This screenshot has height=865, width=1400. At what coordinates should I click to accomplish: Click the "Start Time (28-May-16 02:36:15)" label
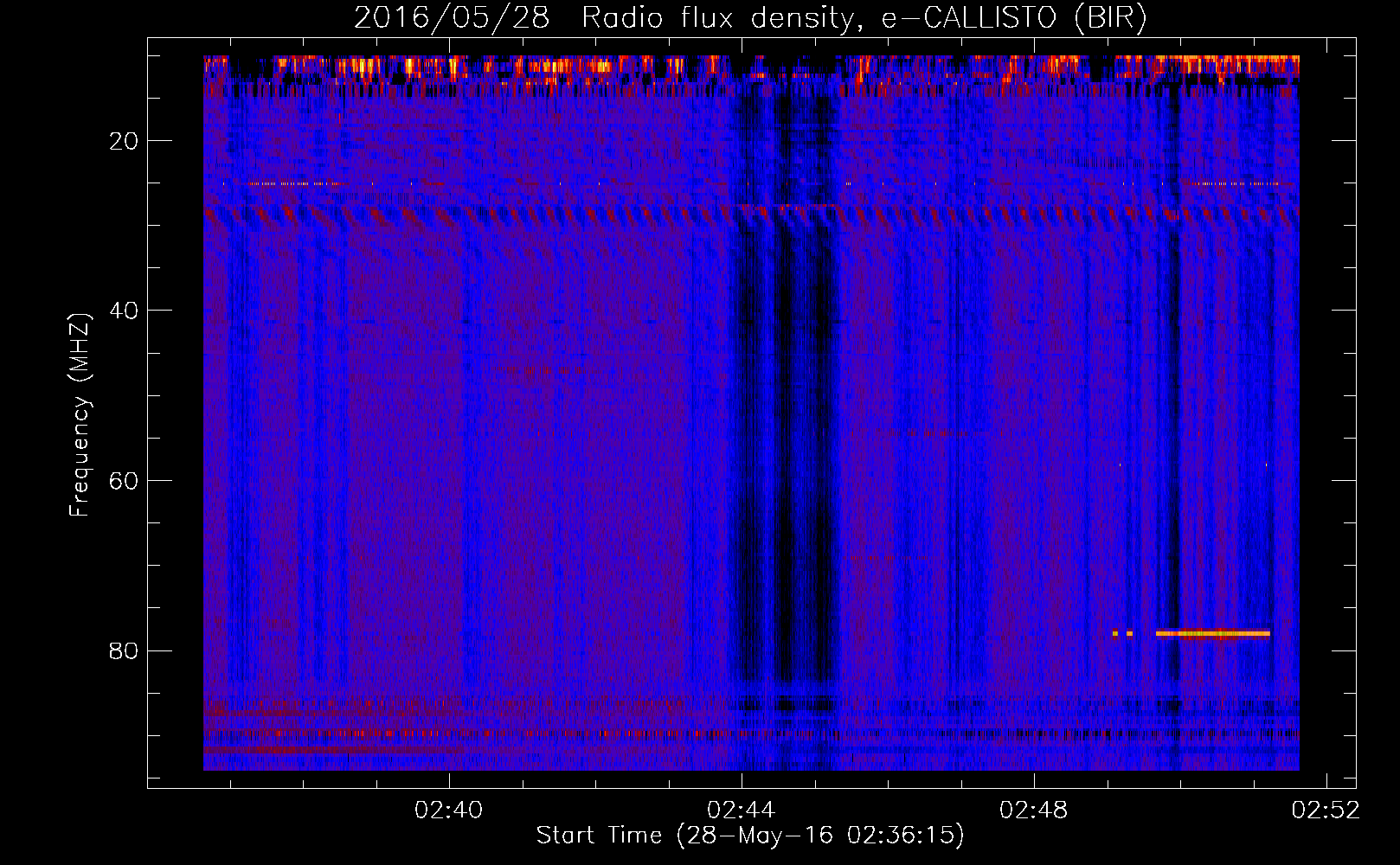(750, 836)
